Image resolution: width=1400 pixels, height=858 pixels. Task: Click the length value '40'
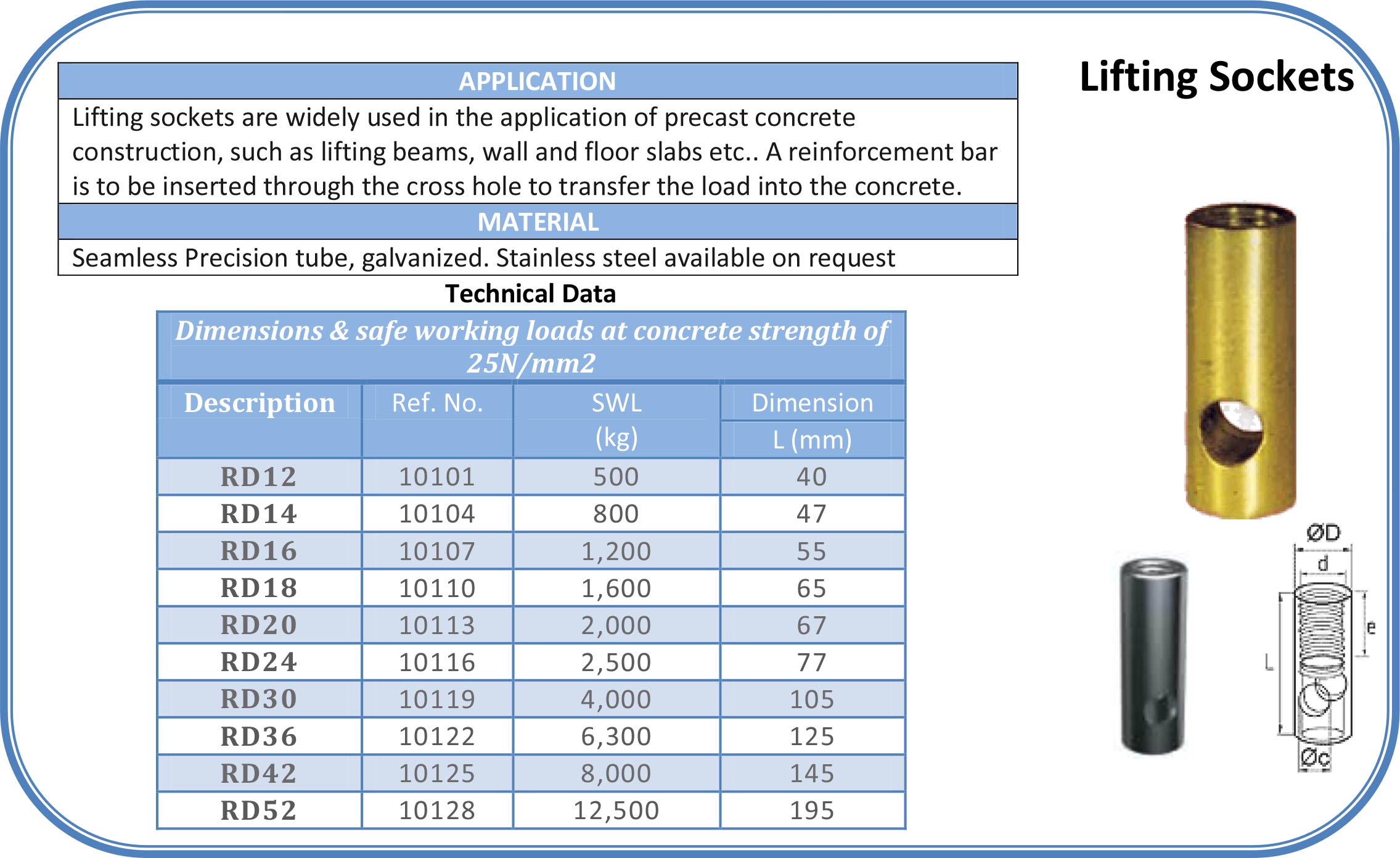click(x=812, y=477)
